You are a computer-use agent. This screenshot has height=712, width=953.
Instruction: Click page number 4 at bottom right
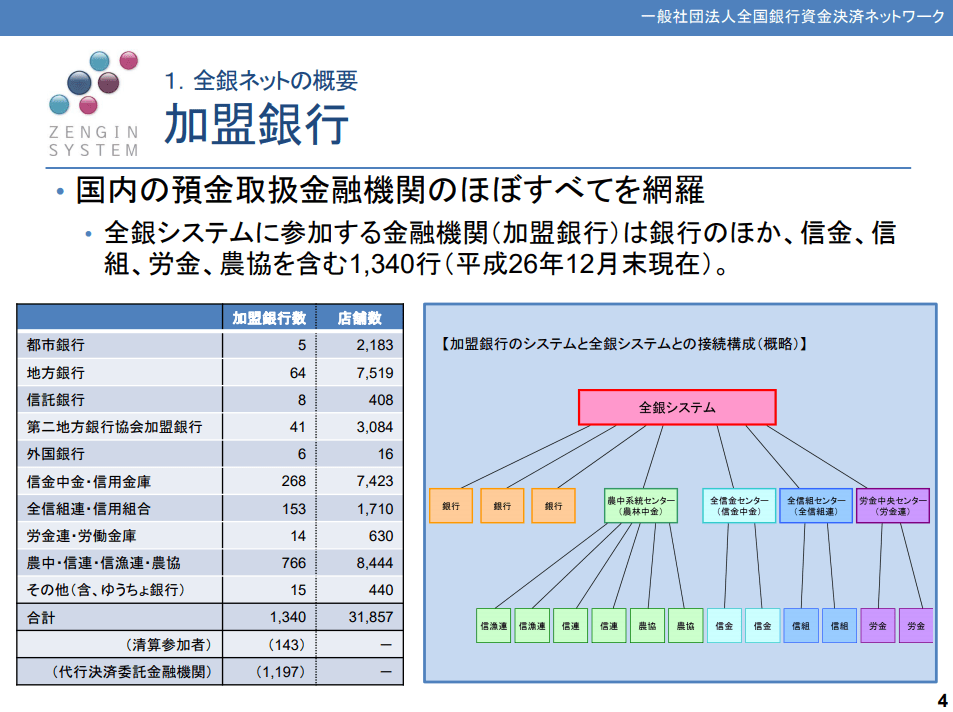941,699
